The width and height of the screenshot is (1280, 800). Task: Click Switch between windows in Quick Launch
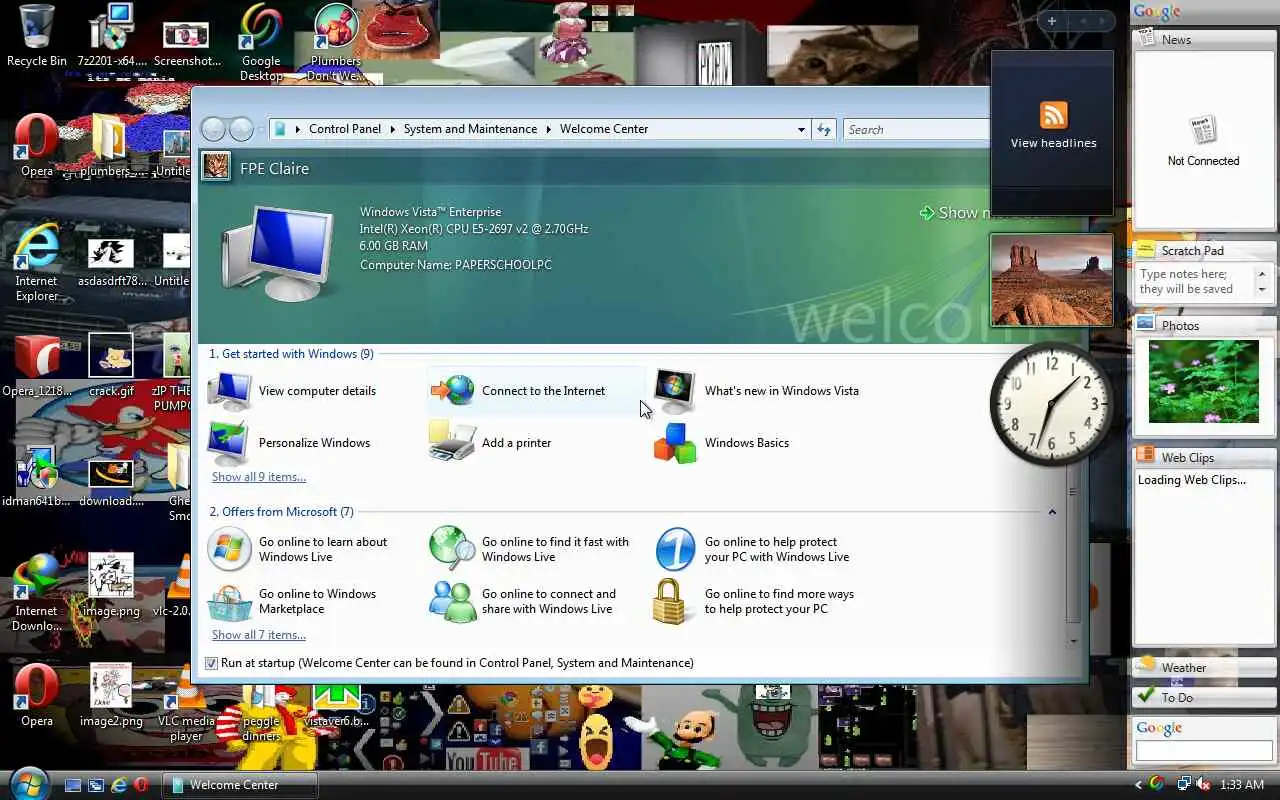click(96, 785)
